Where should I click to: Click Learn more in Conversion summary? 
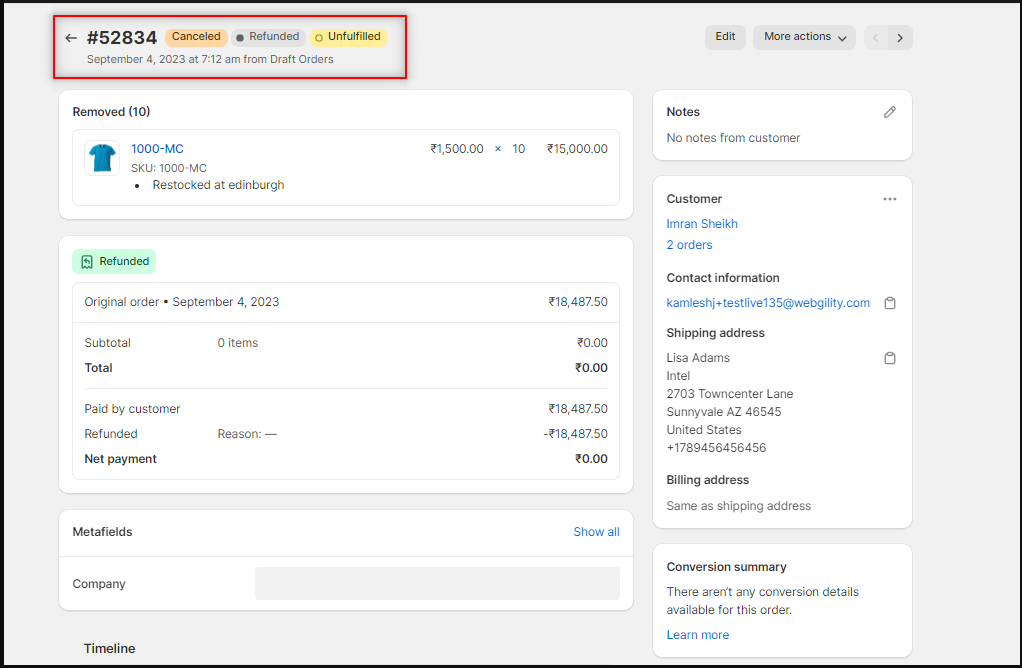(697, 635)
